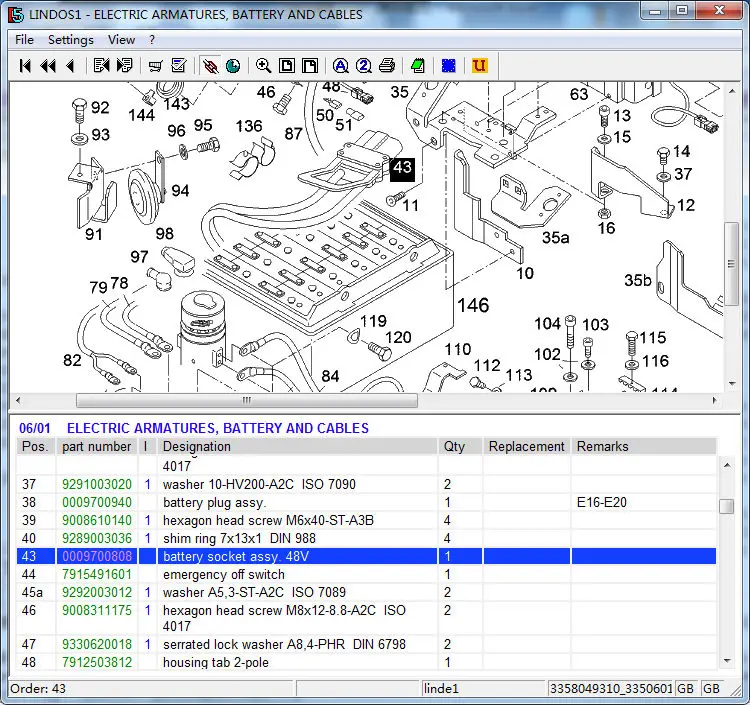Viewport: 750px width, 705px height.
Task: Click the Pos. column header
Action: coord(36,446)
